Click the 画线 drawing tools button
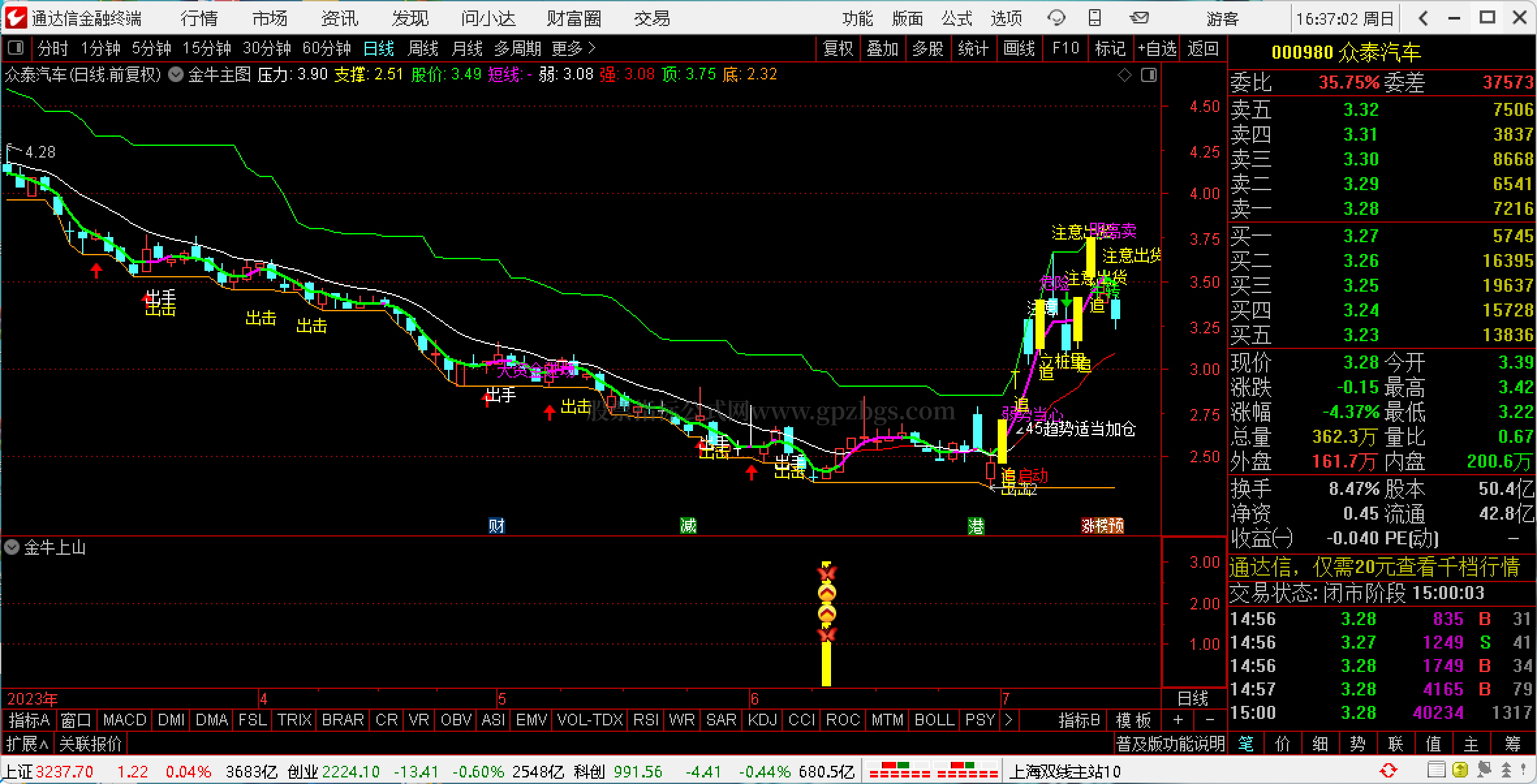Viewport: 1537px width, 784px height. coord(1019,48)
